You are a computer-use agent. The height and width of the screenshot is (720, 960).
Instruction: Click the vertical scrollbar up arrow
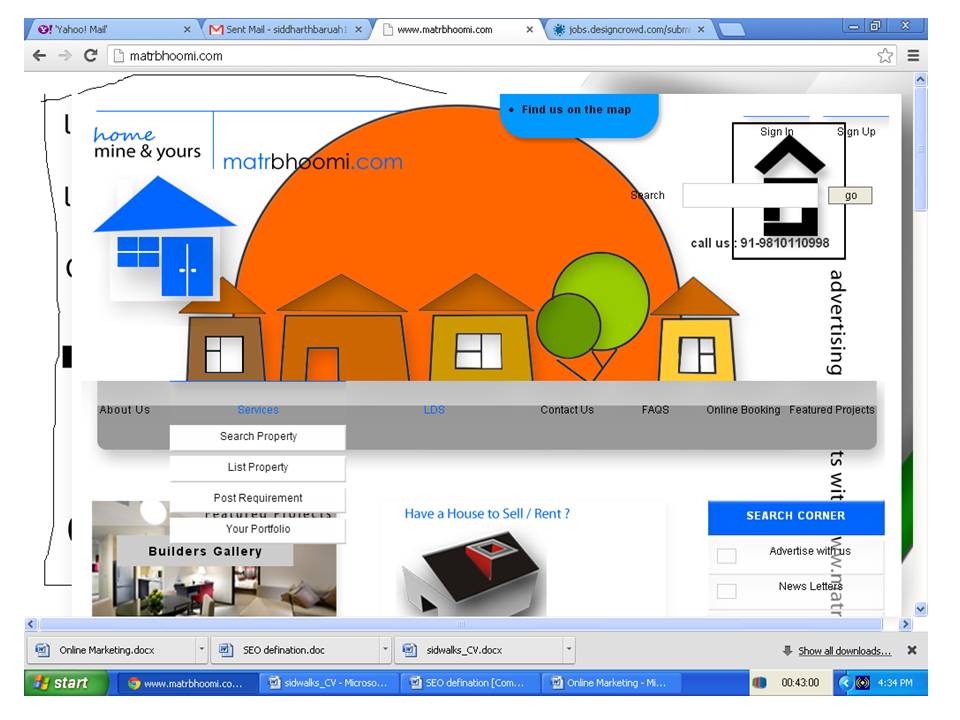pos(920,80)
